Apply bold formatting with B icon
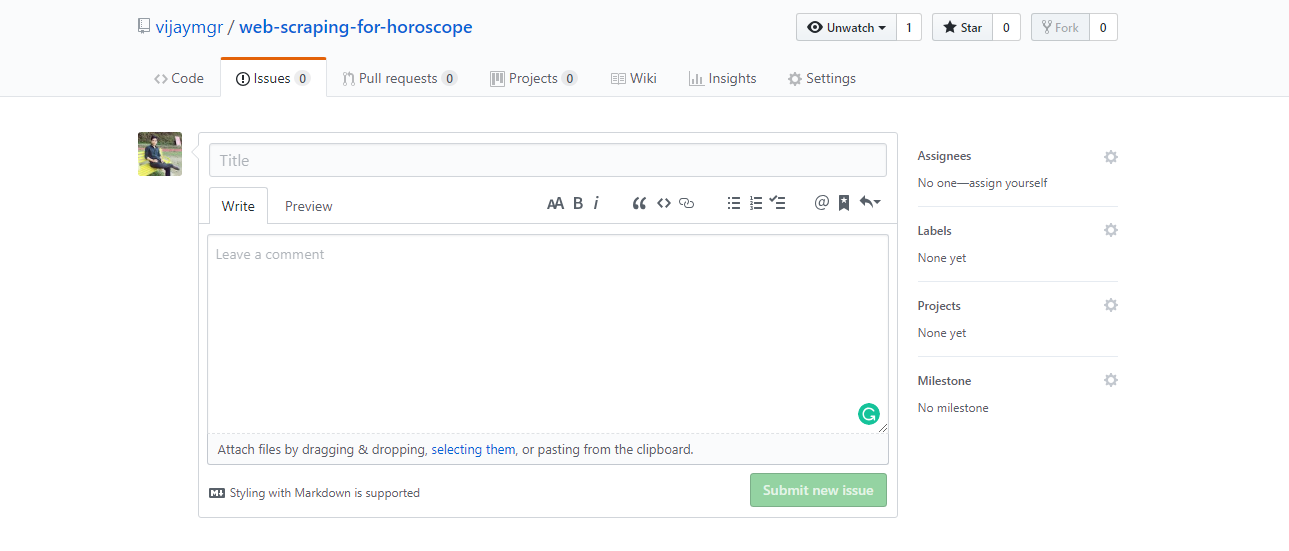The height and width of the screenshot is (551, 1289). tap(578, 203)
